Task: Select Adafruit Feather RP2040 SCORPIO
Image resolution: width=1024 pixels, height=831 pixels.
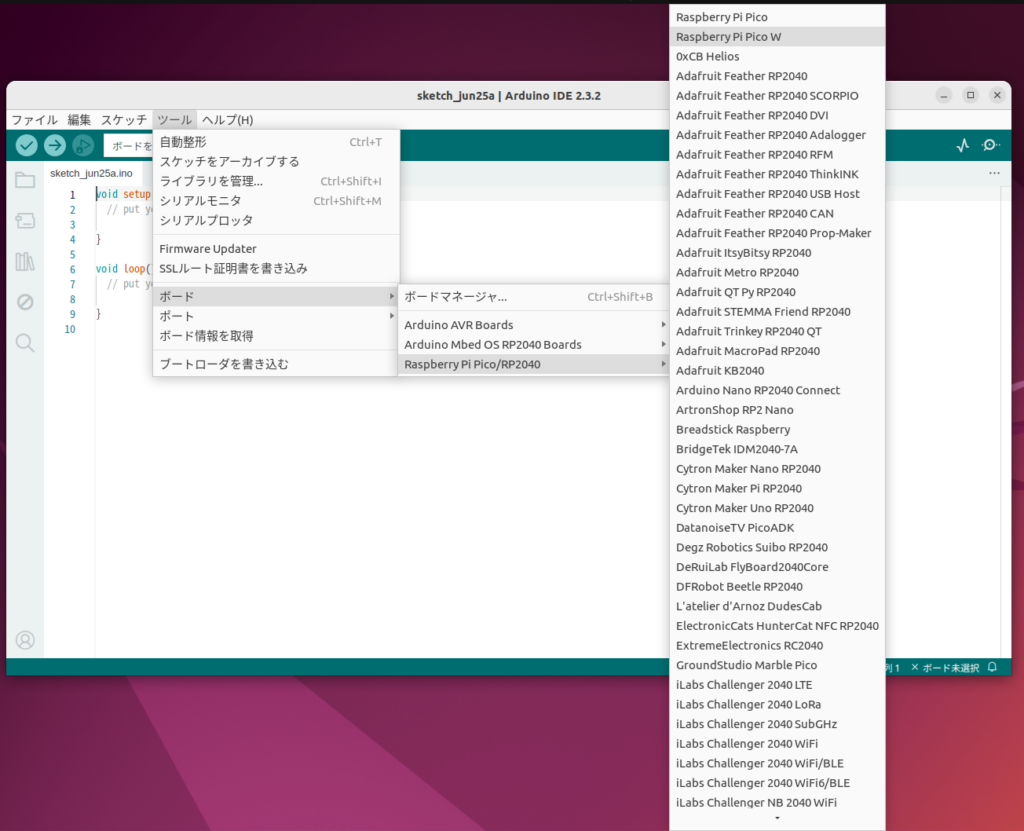Action: click(777, 95)
